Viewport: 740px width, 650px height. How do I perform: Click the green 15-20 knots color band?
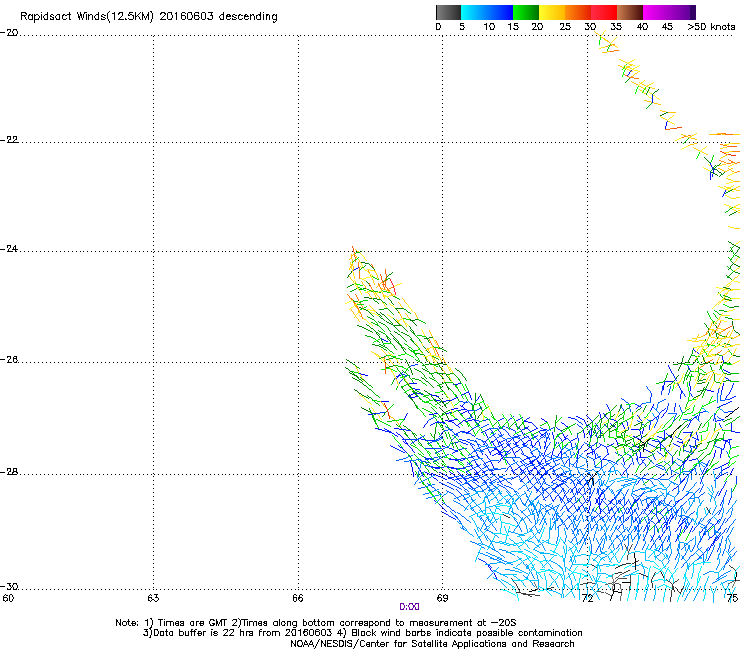point(526,12)
